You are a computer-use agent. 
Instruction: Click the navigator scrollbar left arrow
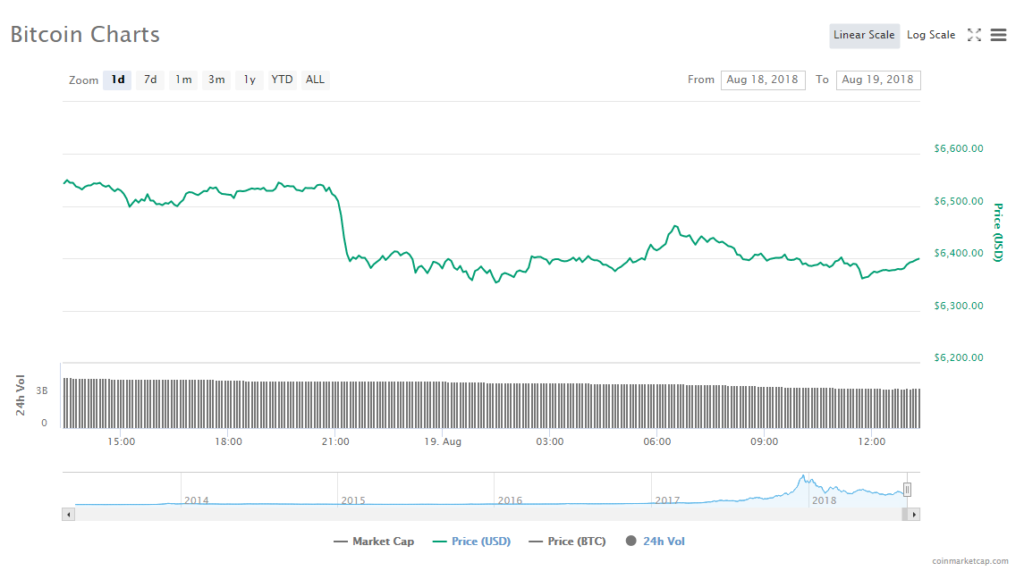pos(68,514)
